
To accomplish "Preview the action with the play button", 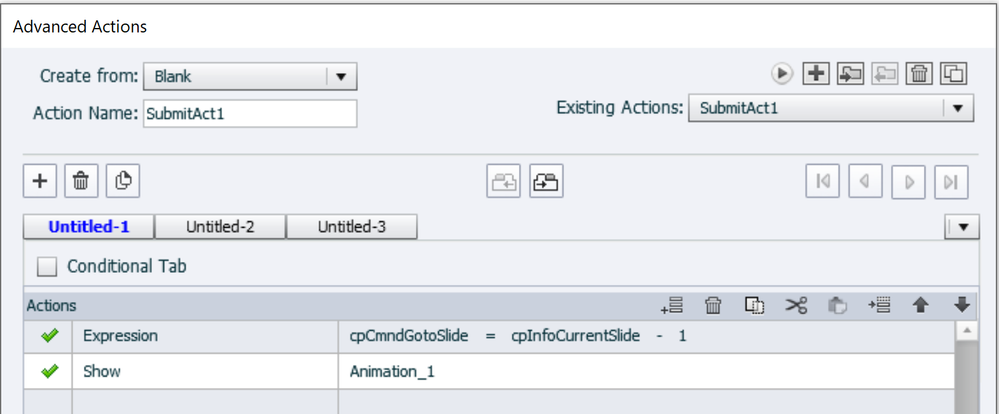I will pyautogui.click(x=782, y=73).
